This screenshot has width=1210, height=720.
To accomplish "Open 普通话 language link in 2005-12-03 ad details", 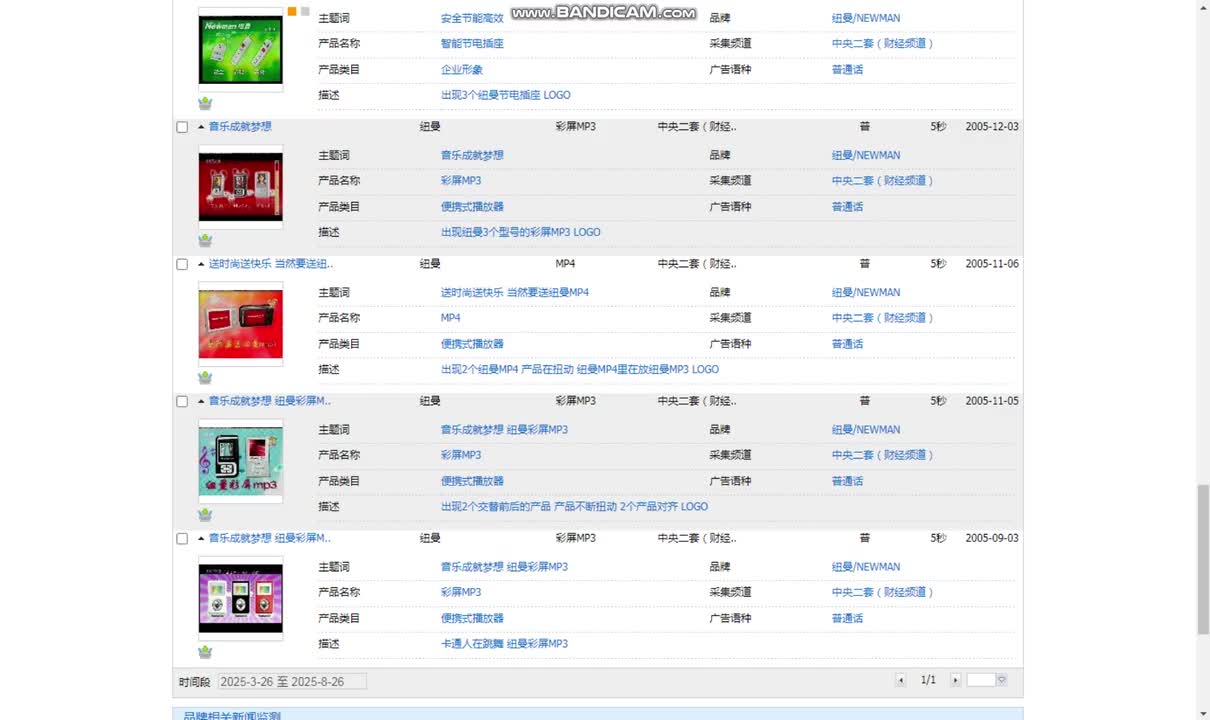I will coord(847,207).
